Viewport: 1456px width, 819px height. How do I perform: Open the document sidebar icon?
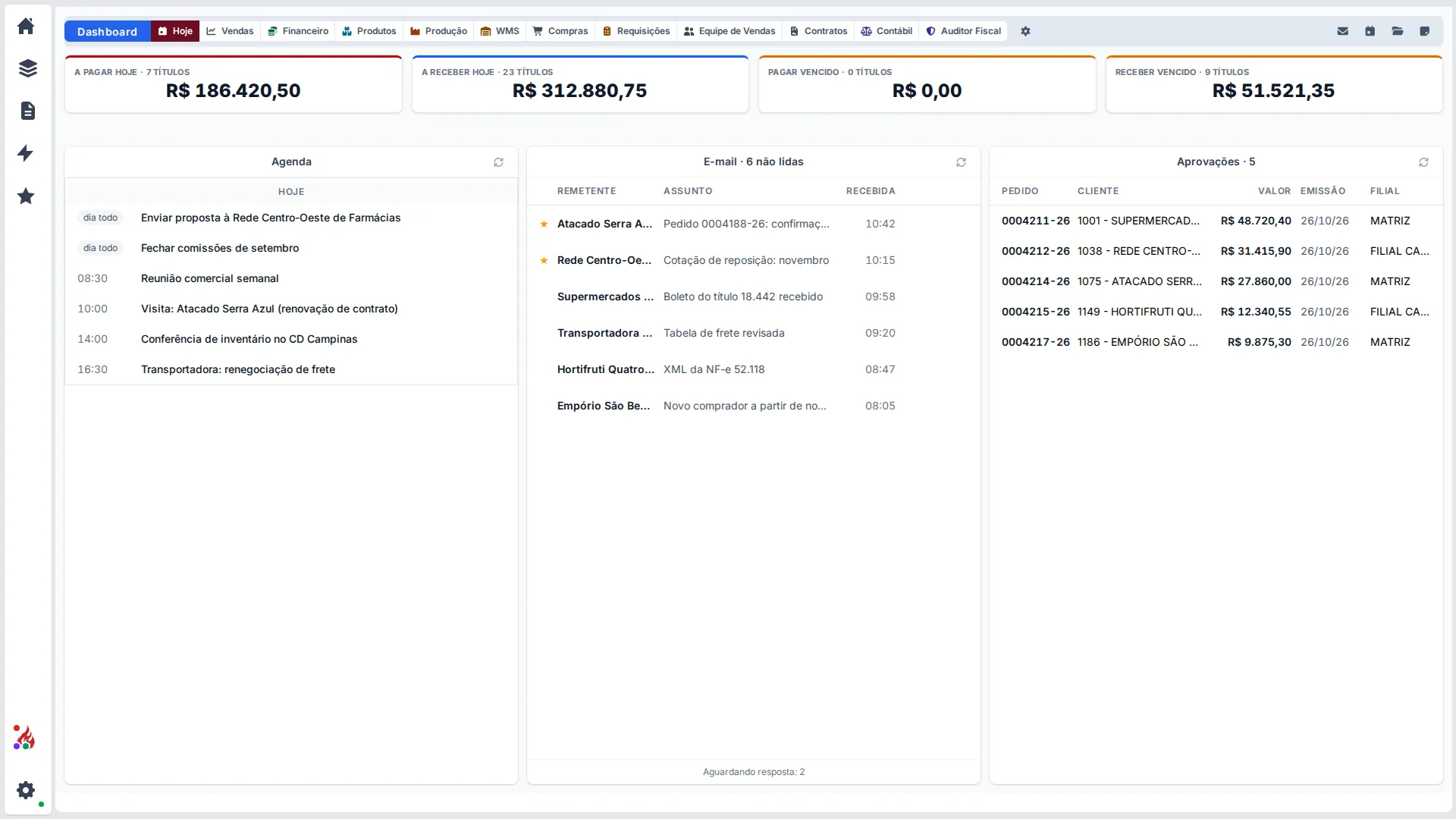pyautogui.click(x=27, y=111)
